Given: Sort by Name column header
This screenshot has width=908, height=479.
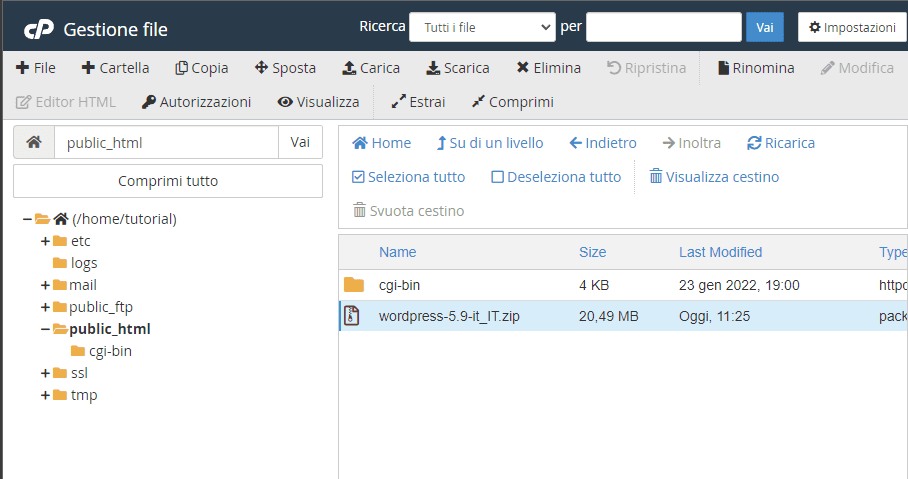Looking at the screenshot, I should (x=397, y=252).
